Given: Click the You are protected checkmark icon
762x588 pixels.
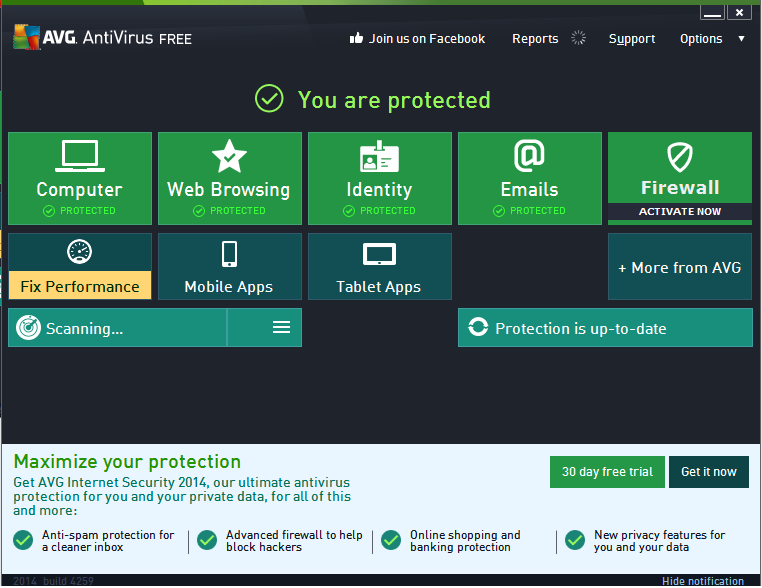Looking at the screenshot, I should click(269, 99).
